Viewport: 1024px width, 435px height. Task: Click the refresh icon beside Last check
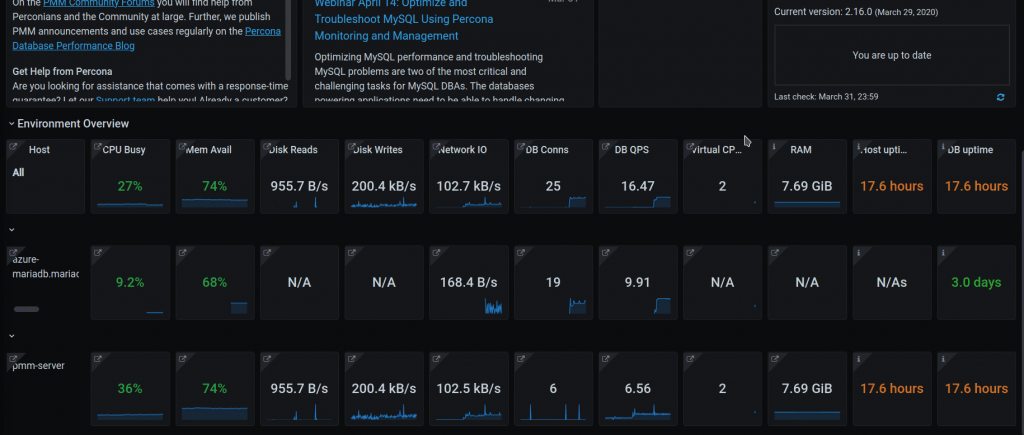click(x=1000, y=97)
